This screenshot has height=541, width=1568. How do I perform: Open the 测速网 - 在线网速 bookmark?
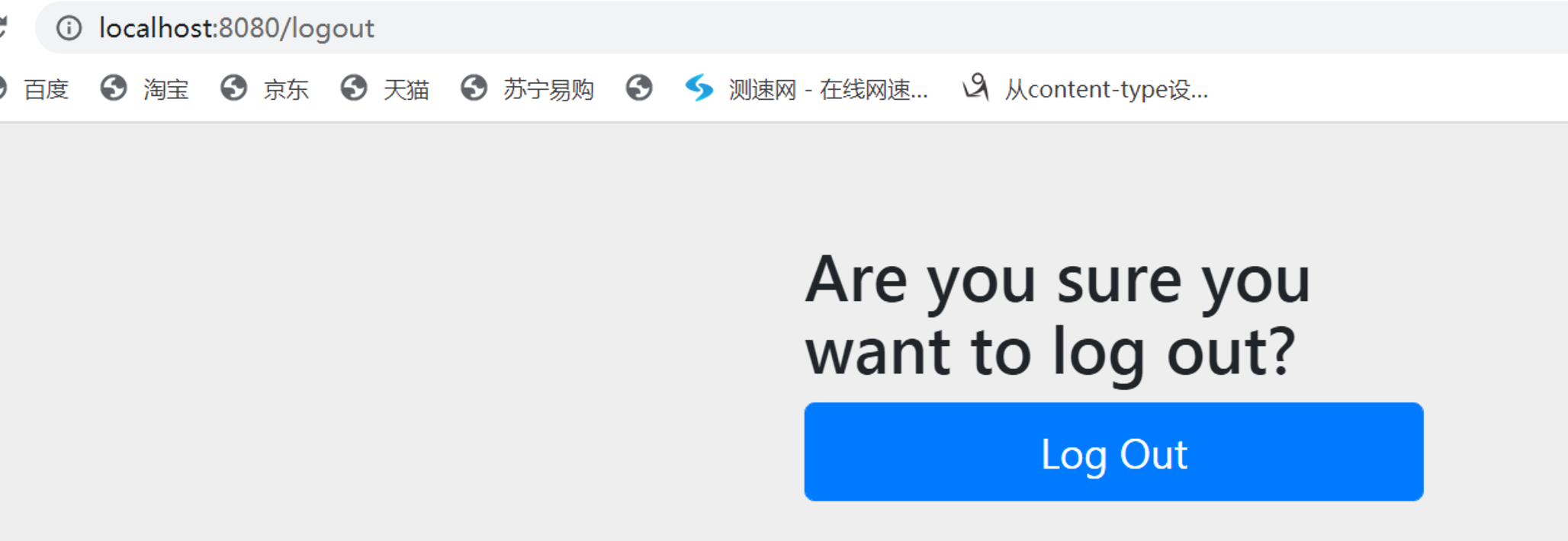tap(828, 90)
